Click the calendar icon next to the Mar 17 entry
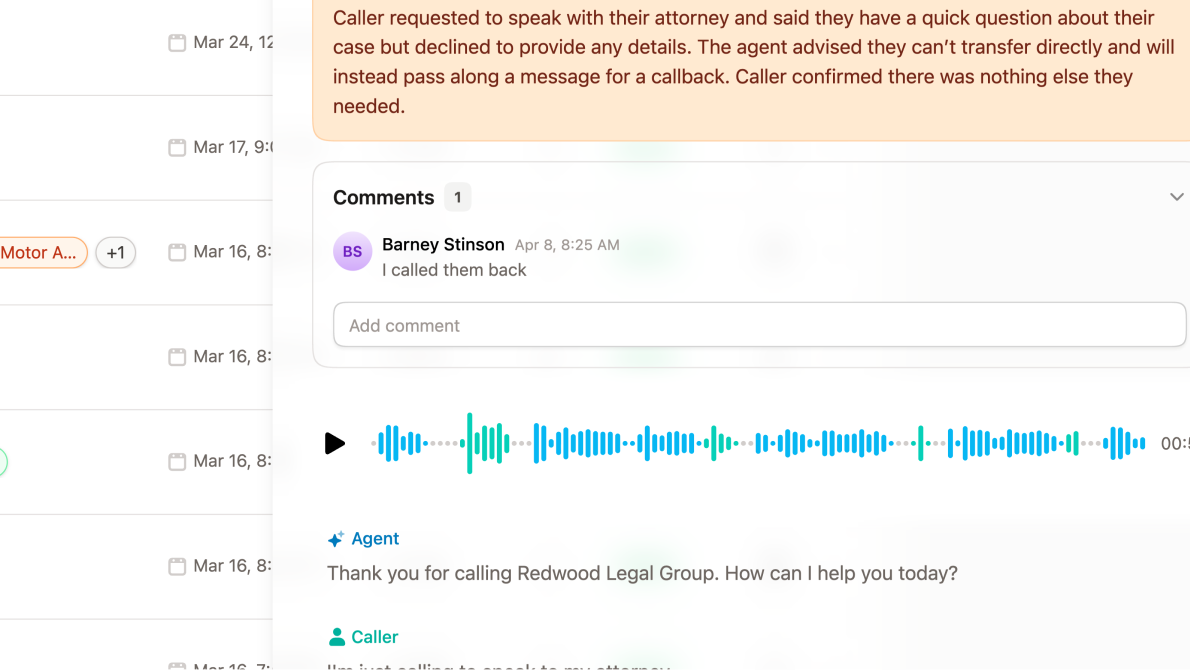 [x=177, y=147]
